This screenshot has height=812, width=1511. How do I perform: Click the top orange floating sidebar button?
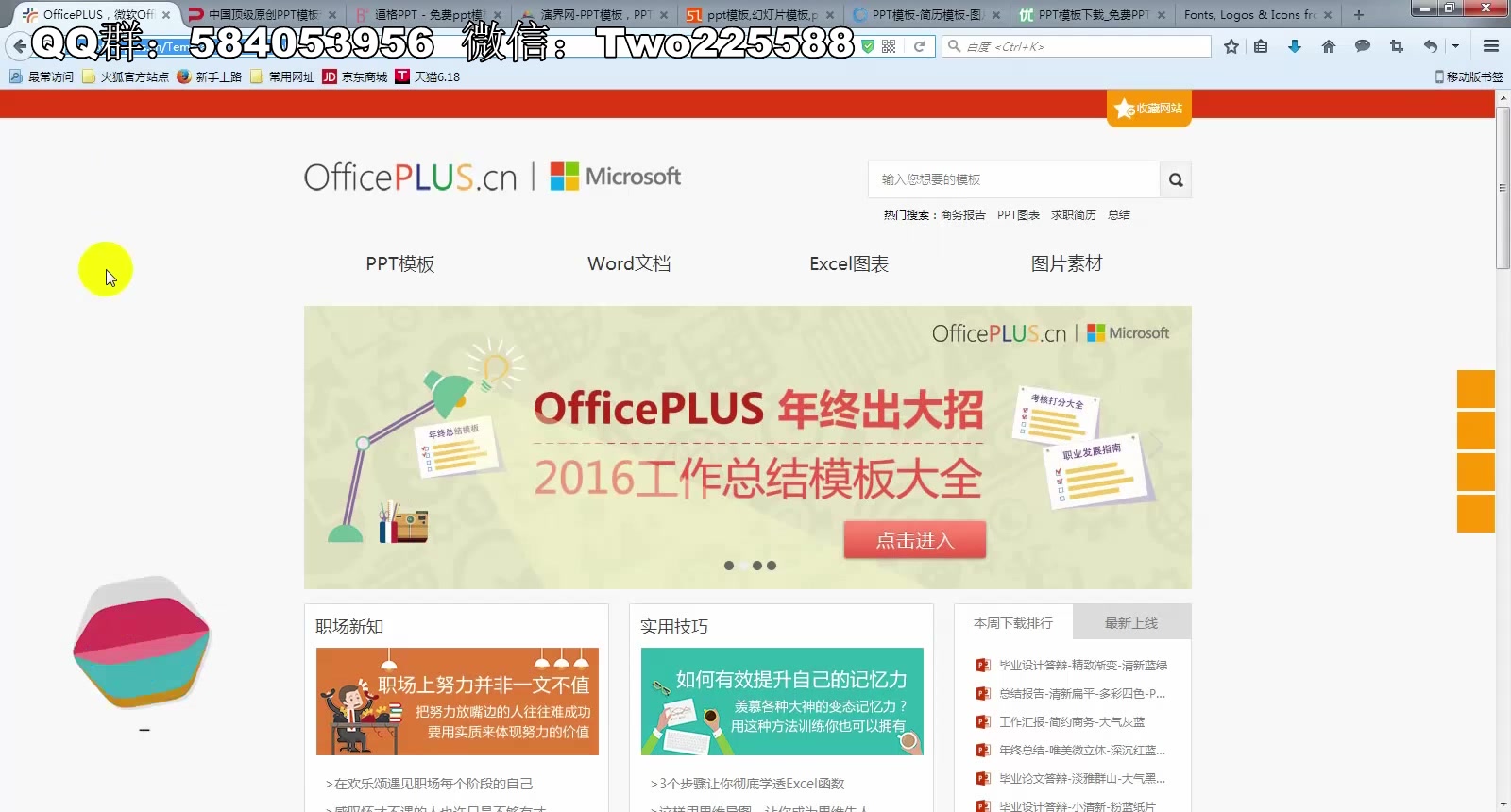[1476, 389]
